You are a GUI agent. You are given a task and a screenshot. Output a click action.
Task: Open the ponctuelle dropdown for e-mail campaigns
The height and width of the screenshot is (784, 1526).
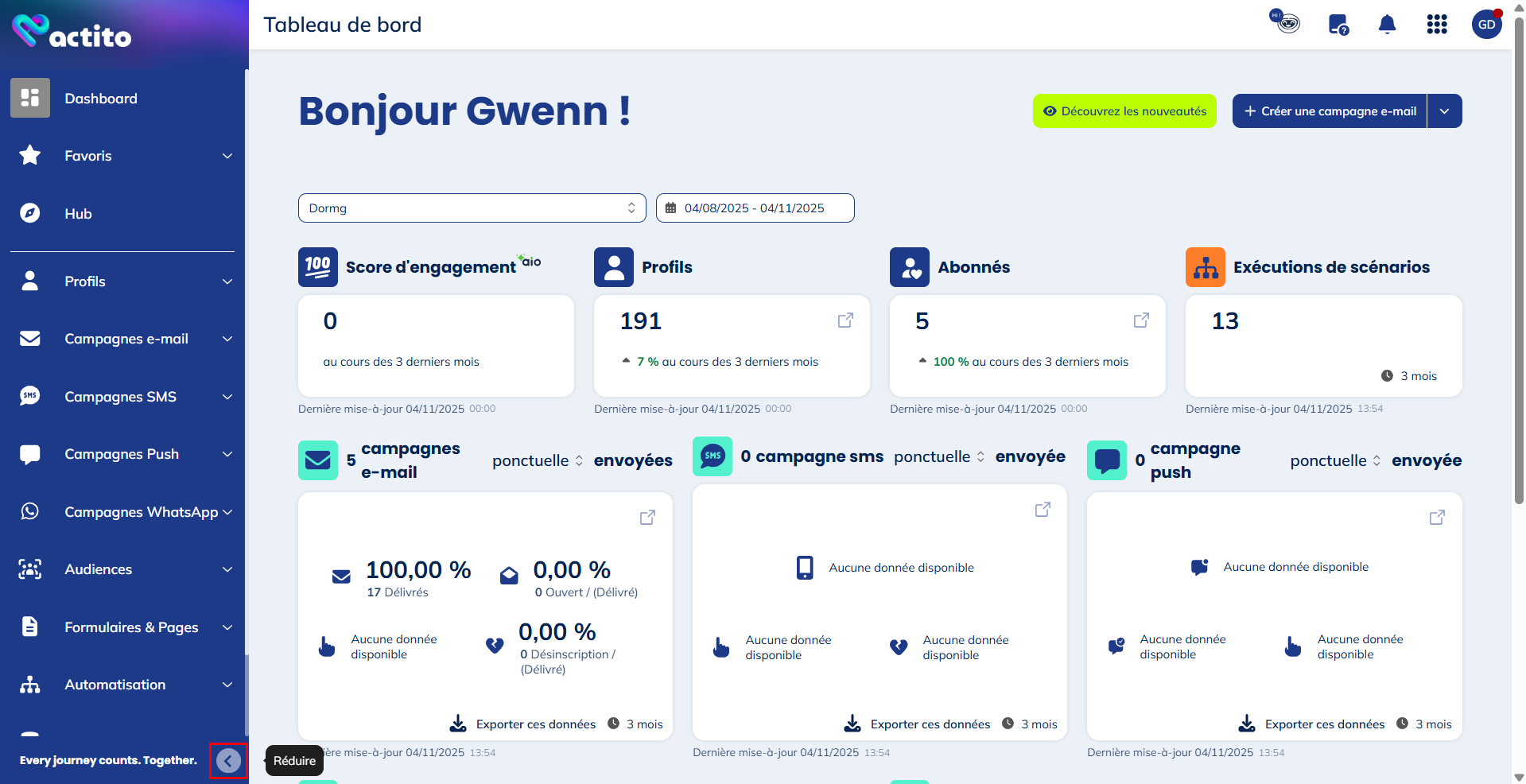tap(538, 460)
